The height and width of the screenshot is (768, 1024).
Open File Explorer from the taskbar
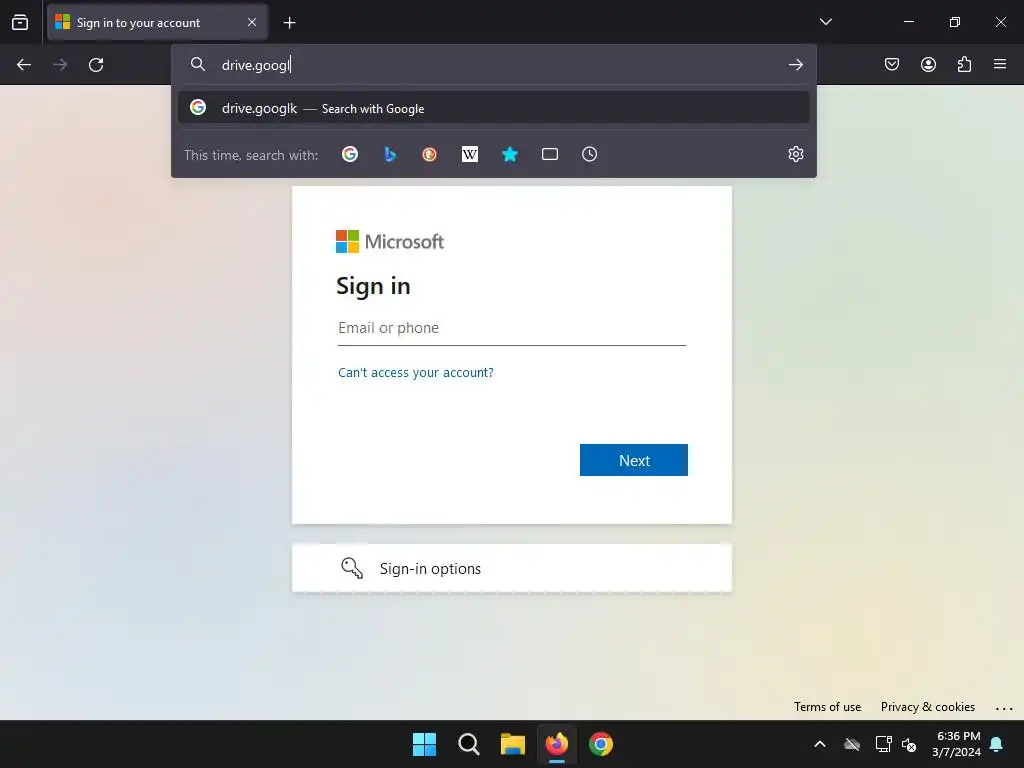coord(513,744)
